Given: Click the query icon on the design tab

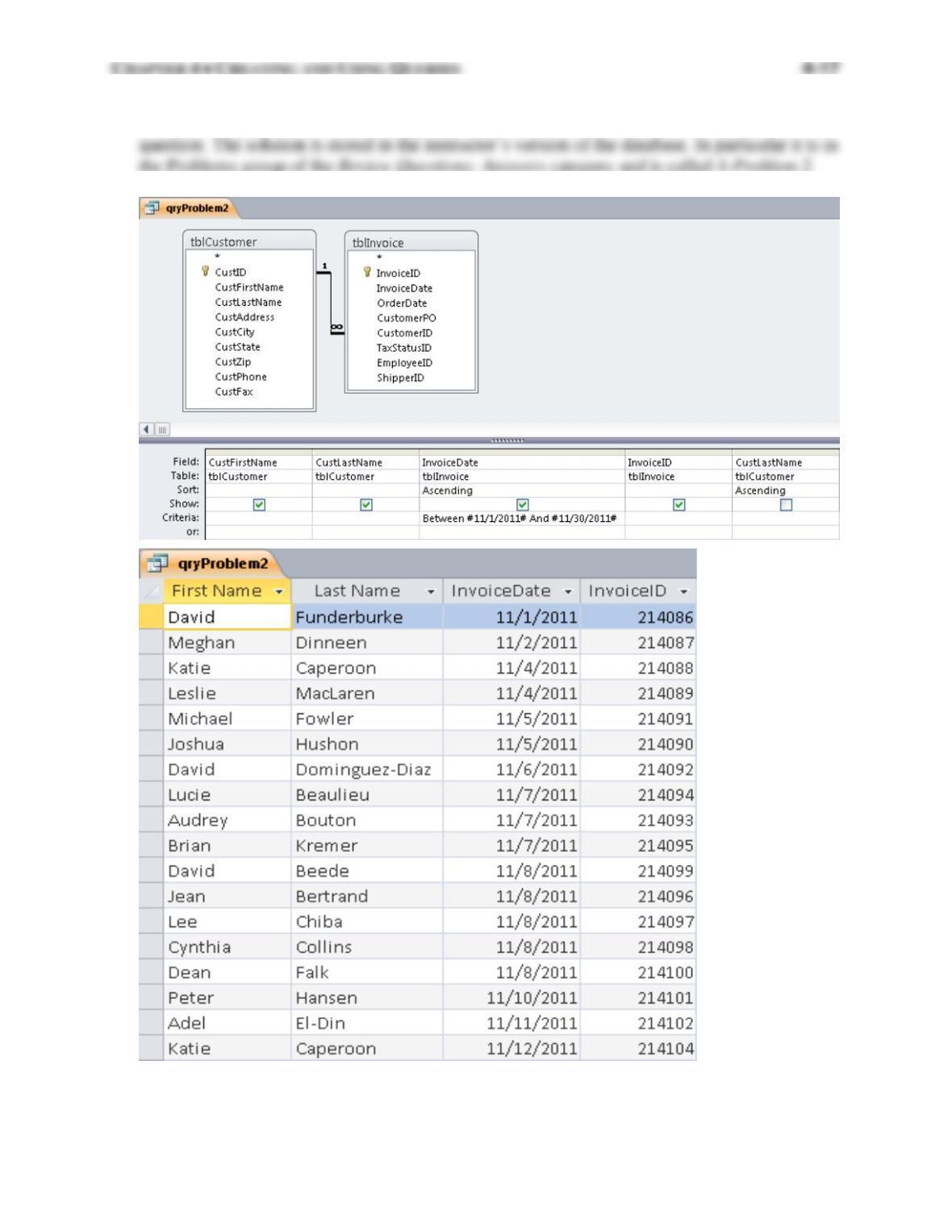Looking at the screenshot, I should [151, 208].
